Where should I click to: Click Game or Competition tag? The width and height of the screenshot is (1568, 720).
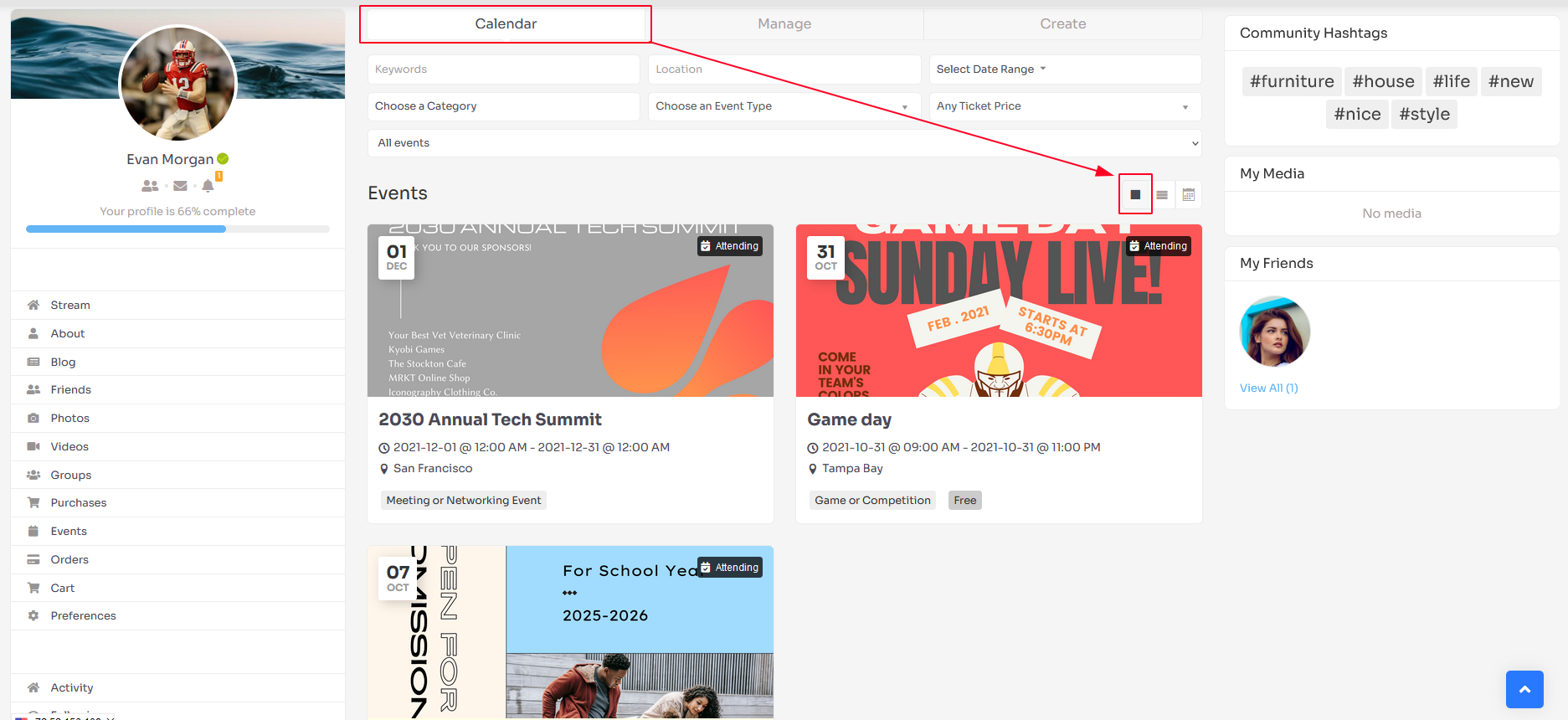tap(872, 501)
